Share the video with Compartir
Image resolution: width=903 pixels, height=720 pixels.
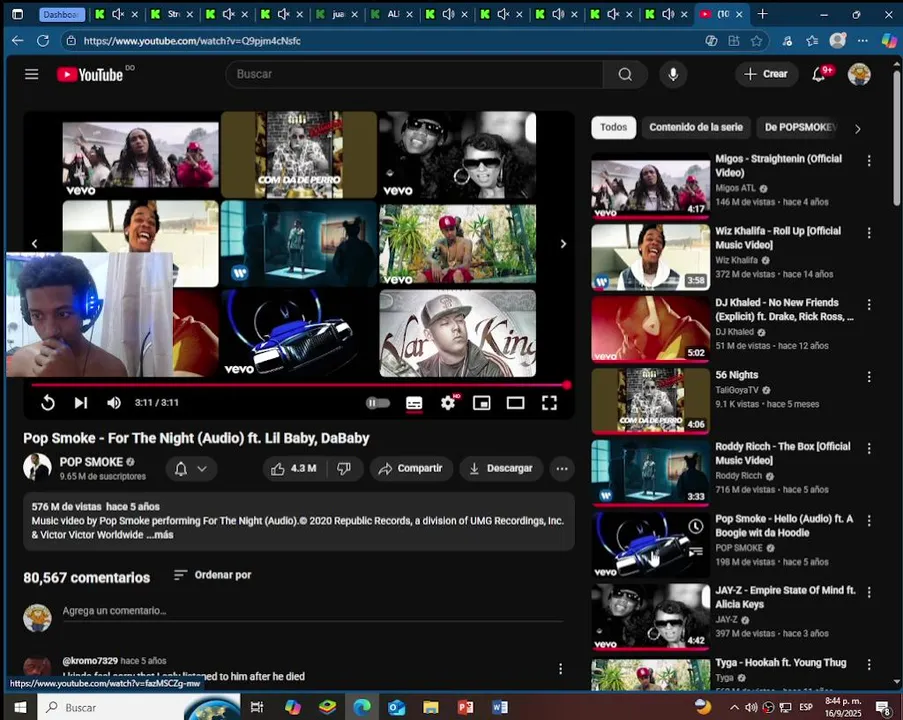(411, 468)
